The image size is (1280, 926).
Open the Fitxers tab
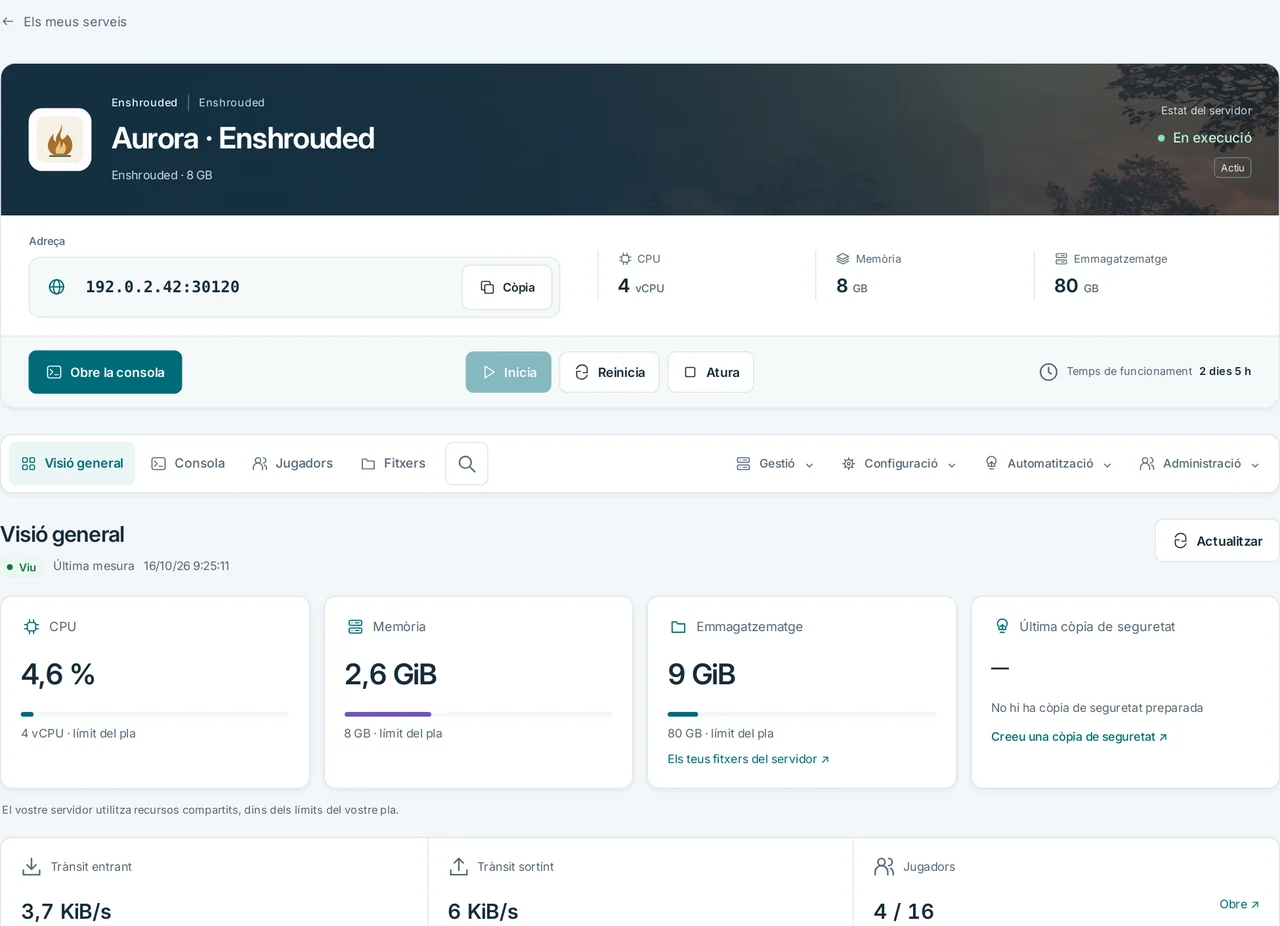tap(393, 464)
